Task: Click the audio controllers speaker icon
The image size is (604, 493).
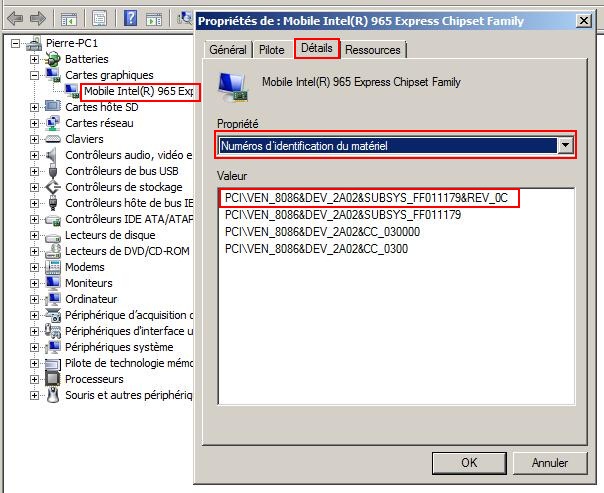Action: (x=52, y=155)
